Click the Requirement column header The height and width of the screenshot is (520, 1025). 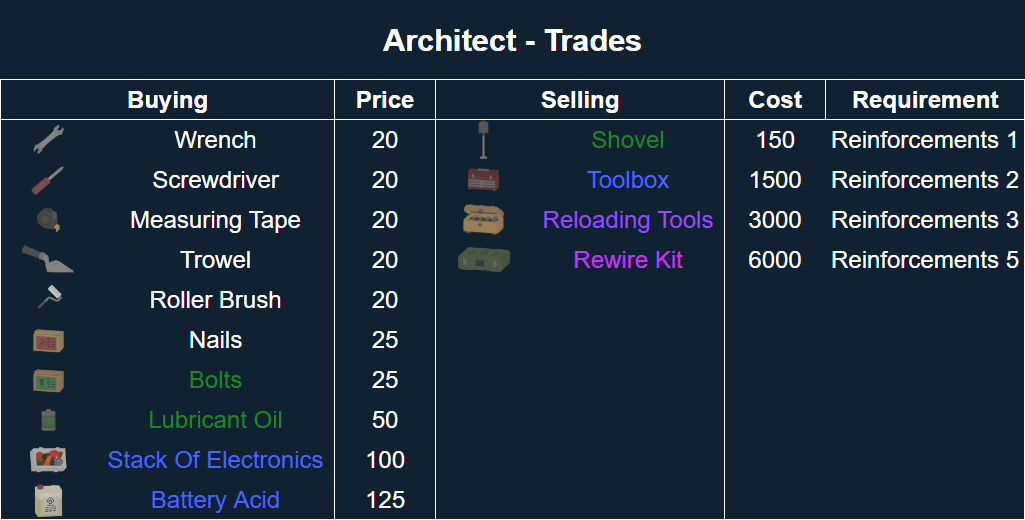[x=925, y=100]
